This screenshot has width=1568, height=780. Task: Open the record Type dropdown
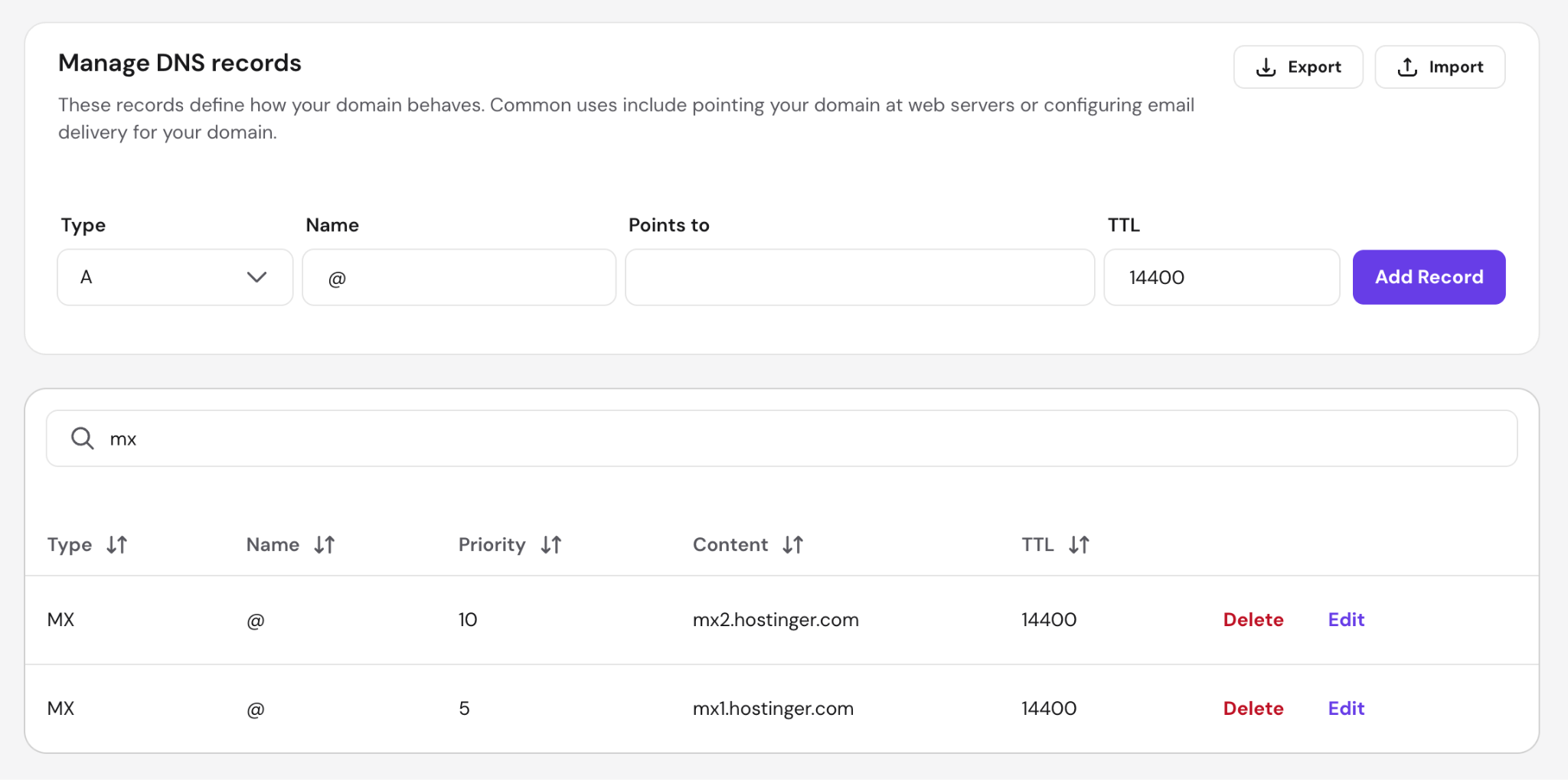point(175,276)
